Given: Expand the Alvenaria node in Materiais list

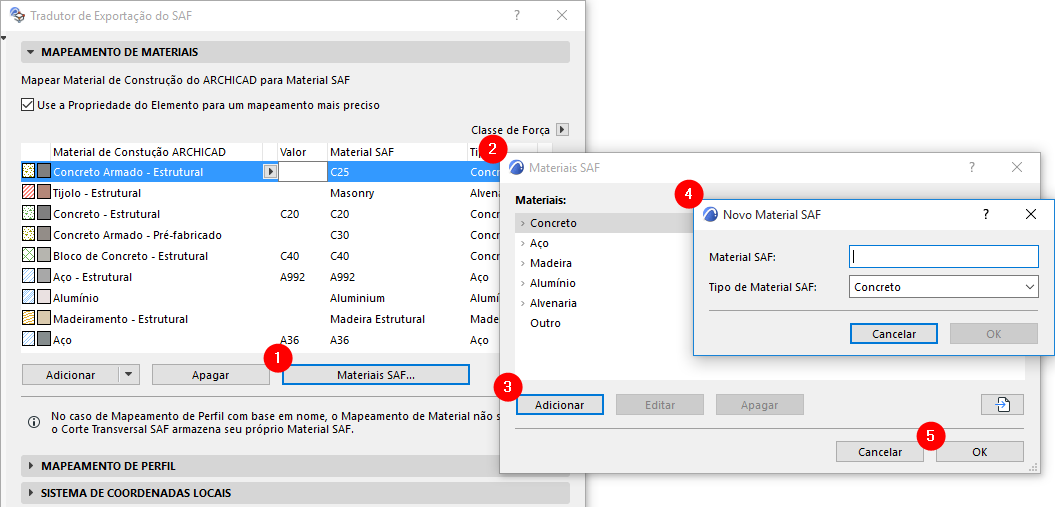Looking at the screenshot, I should (x=522, y=303).
